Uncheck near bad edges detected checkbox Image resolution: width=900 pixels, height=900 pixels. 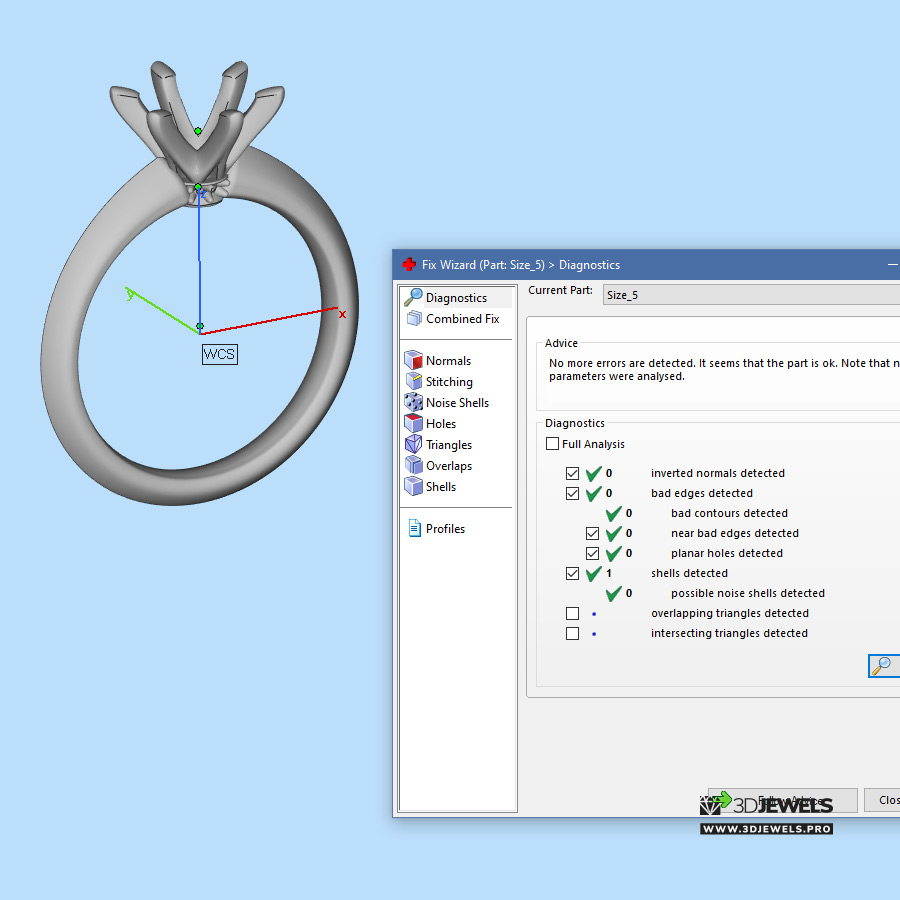tap(592, 533)
